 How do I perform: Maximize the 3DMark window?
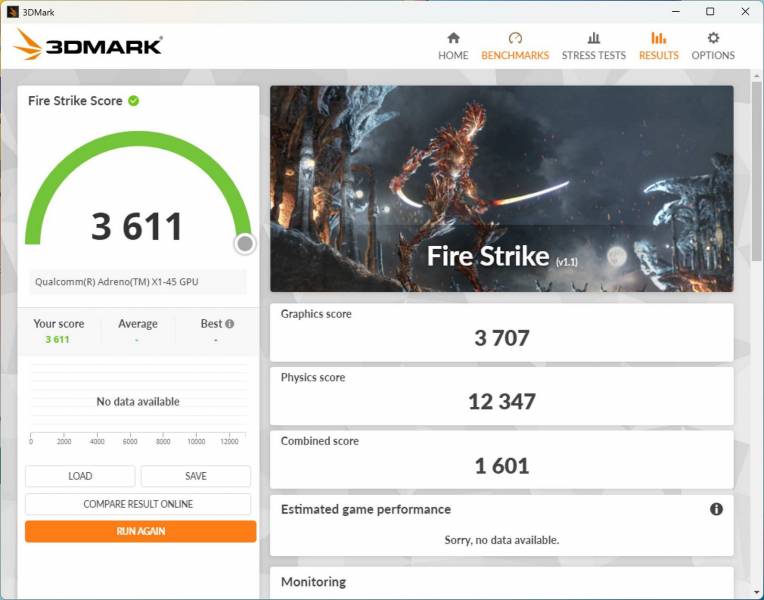pyautogui.click(x=710, y=12)
